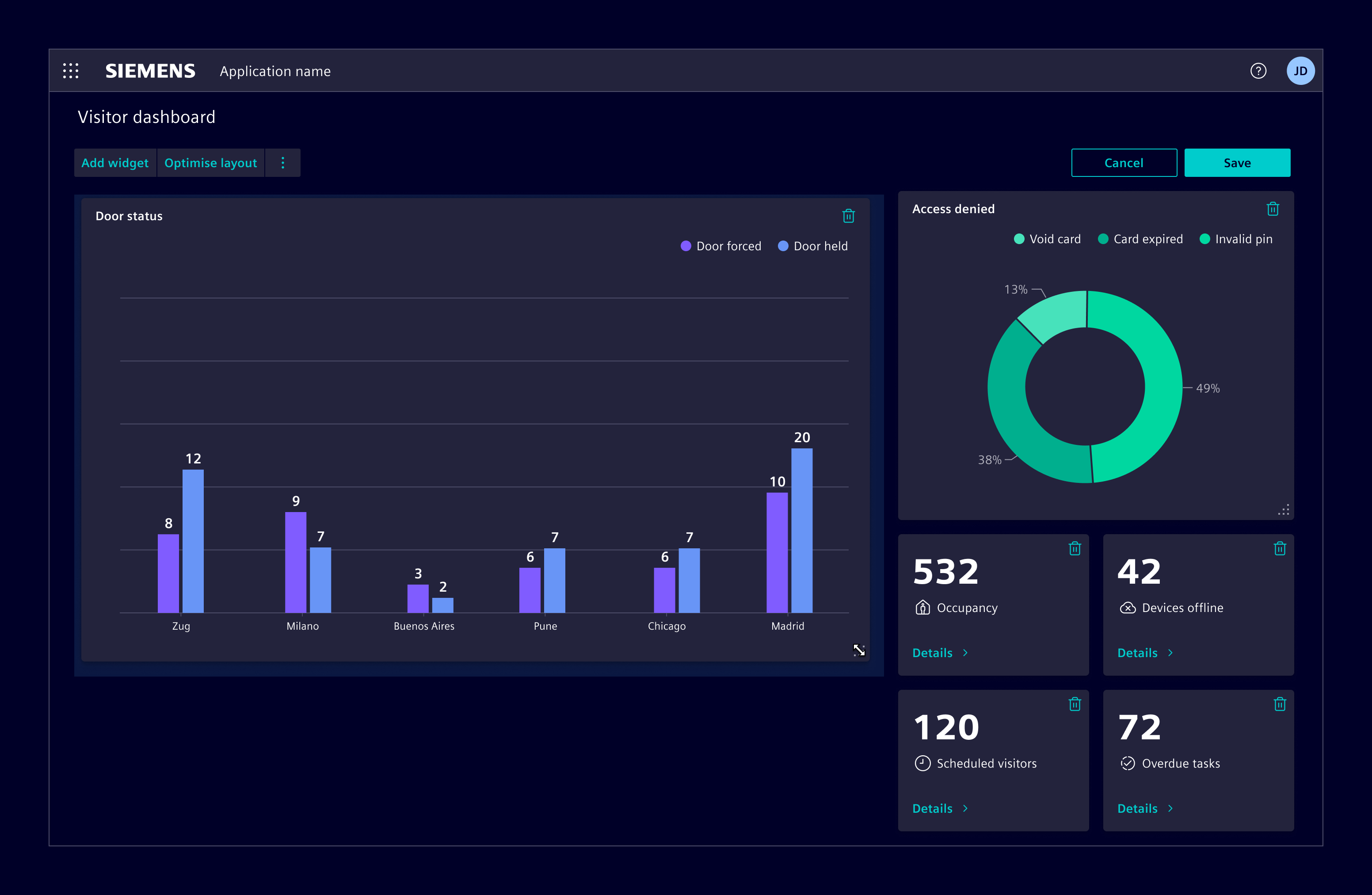Open the three-dot overflow menu
Screen dimensions: 1372x895
click(x=282, y=163)
